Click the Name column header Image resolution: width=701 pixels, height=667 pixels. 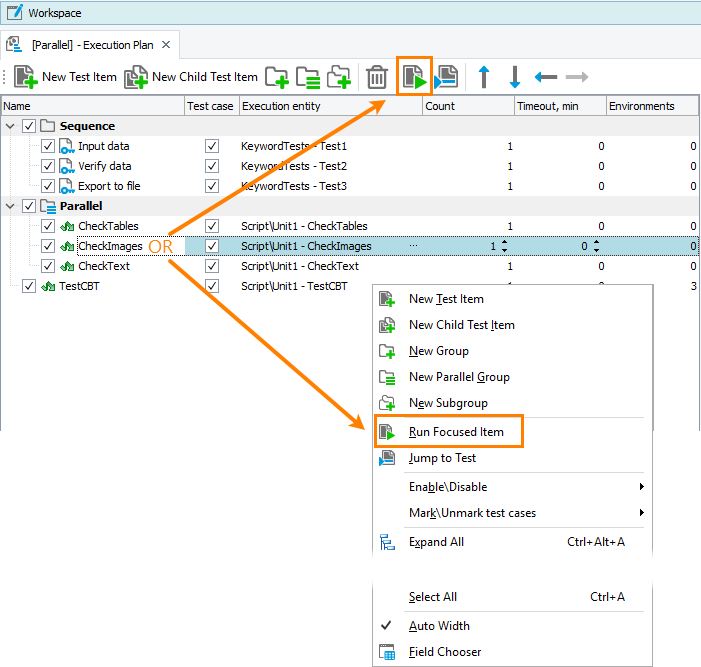(93, 106)
